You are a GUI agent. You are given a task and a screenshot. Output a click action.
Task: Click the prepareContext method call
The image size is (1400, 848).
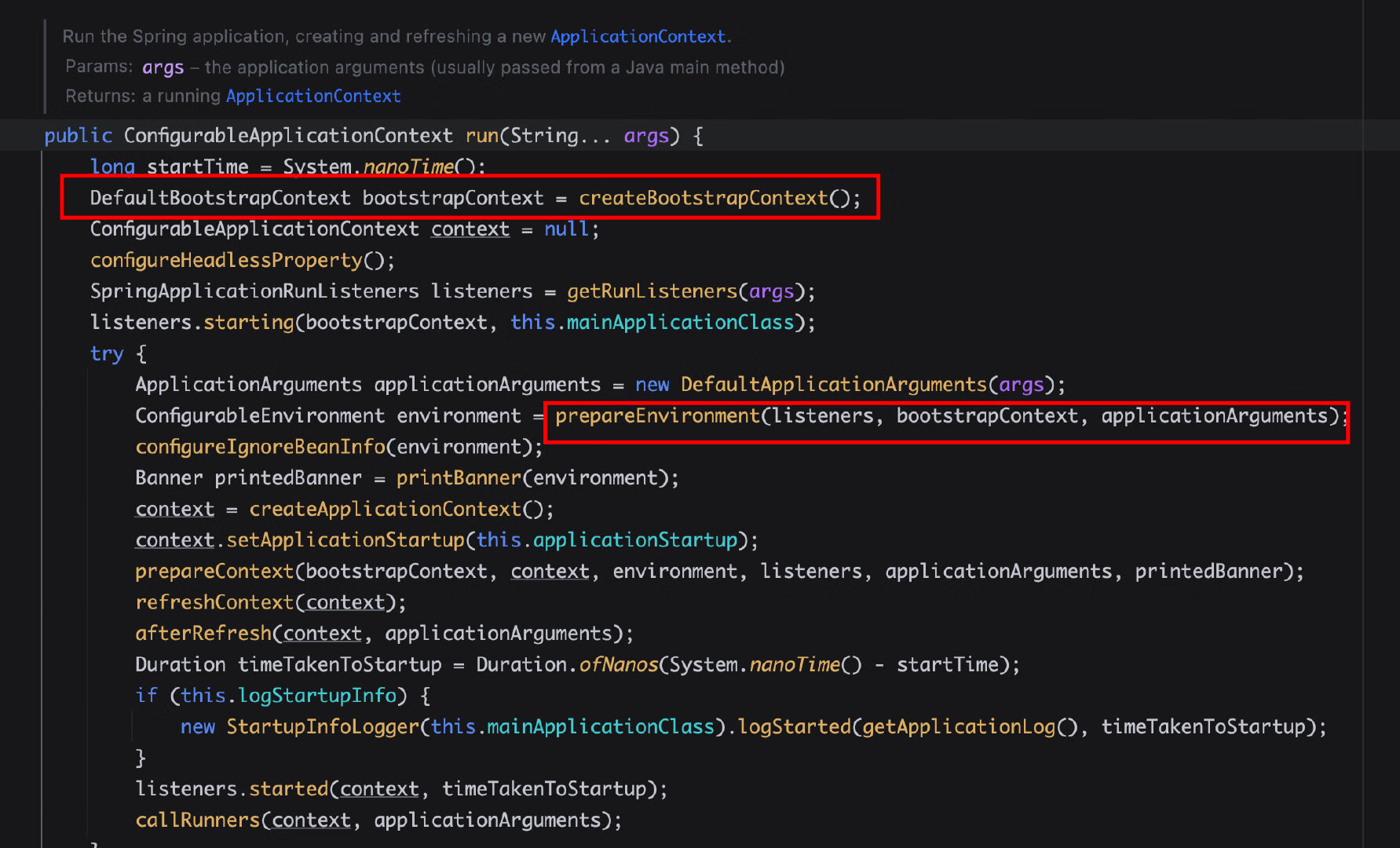coord(214,571)
